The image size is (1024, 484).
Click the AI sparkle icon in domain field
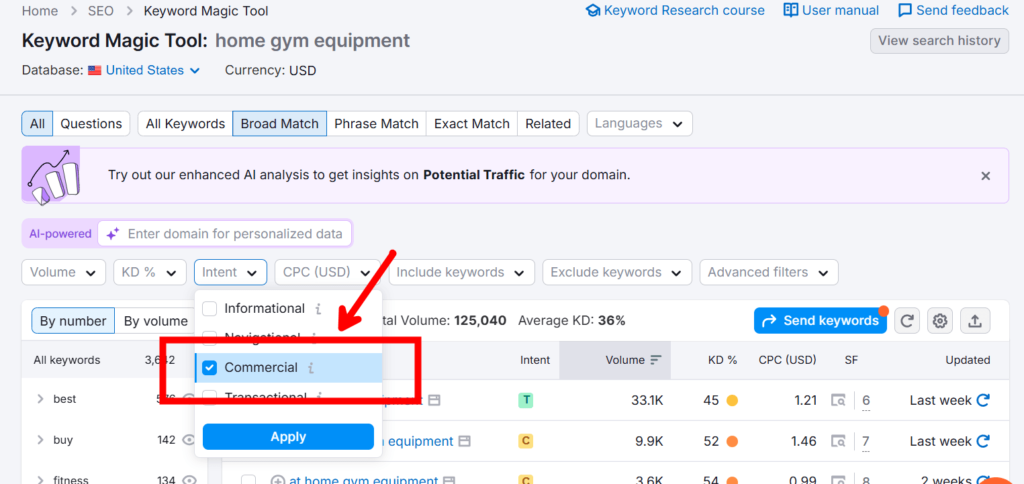coord(113,234)
